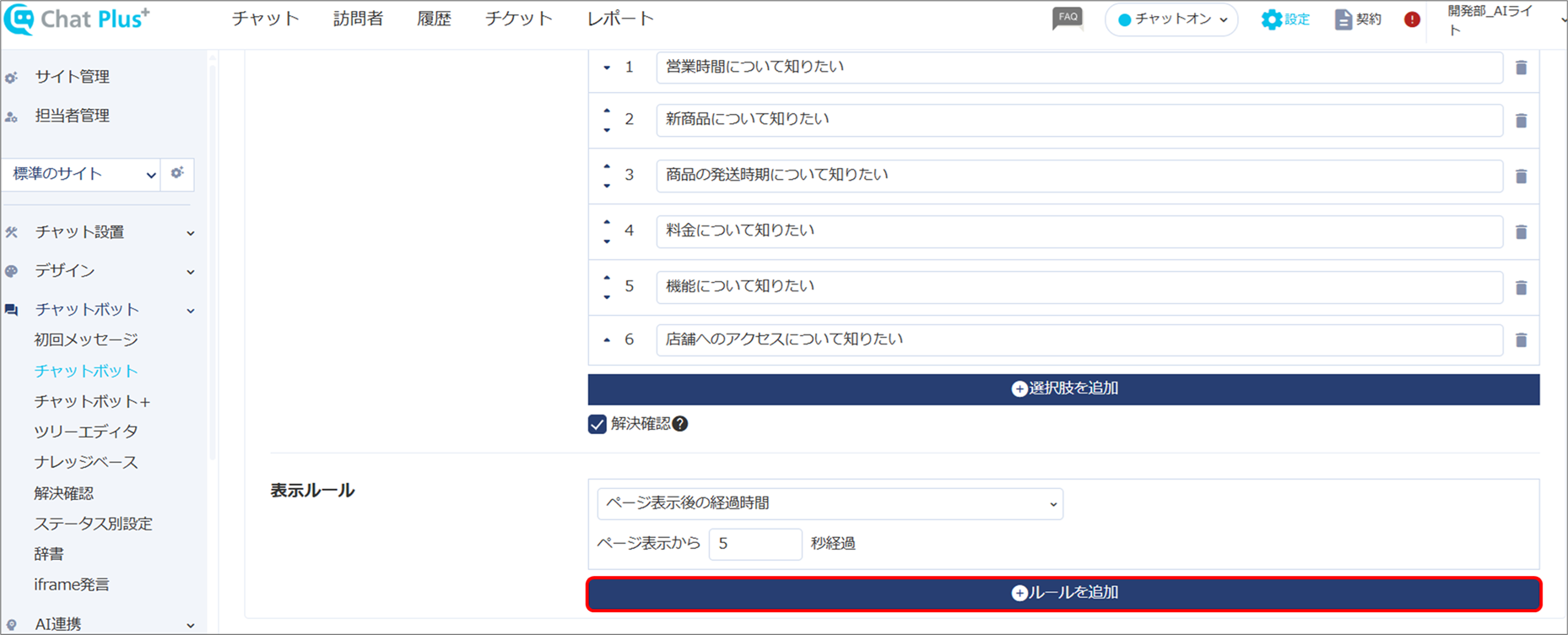Move option 4 up with its up arrow
The height and width of the screenshot is (635, 1568).
607,222
